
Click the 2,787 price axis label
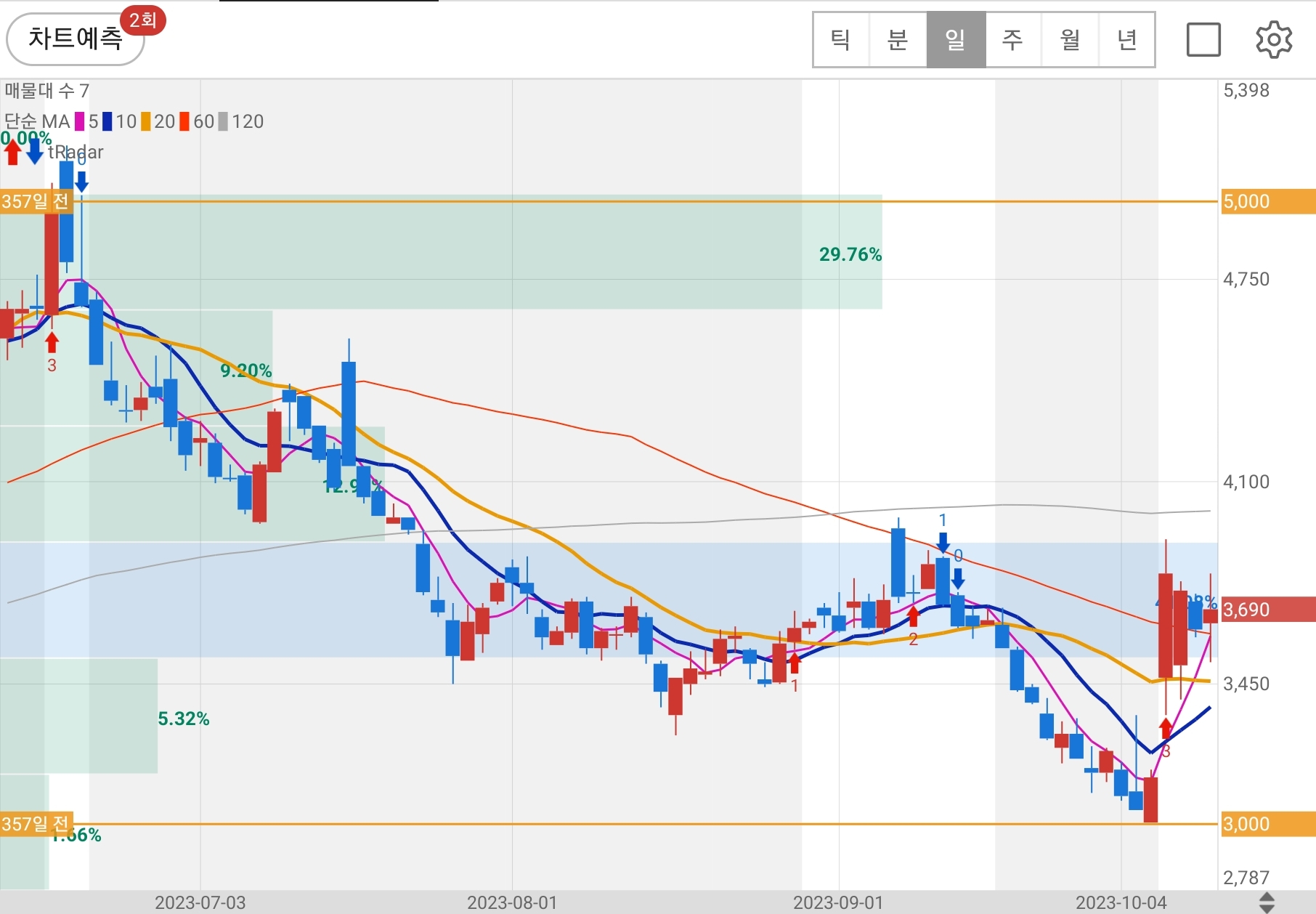pos(1246,878)
